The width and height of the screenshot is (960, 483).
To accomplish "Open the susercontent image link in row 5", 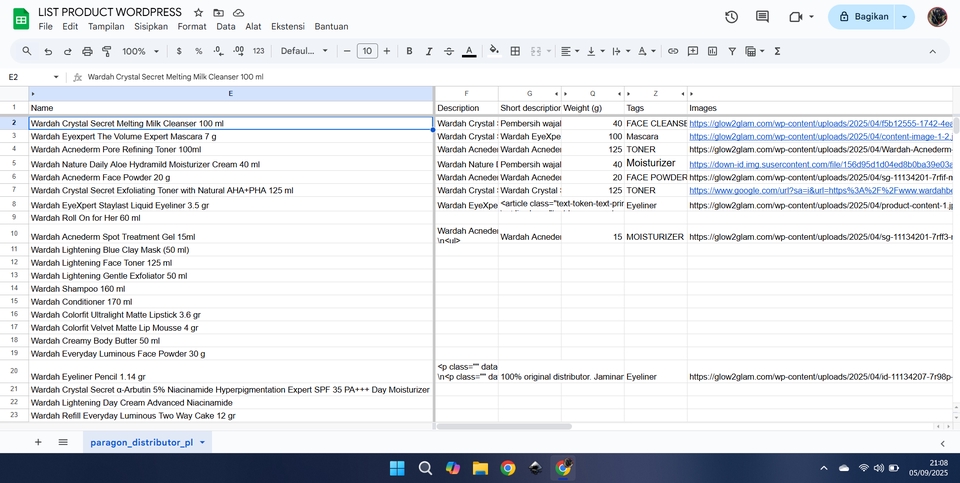I will (820, 164).
